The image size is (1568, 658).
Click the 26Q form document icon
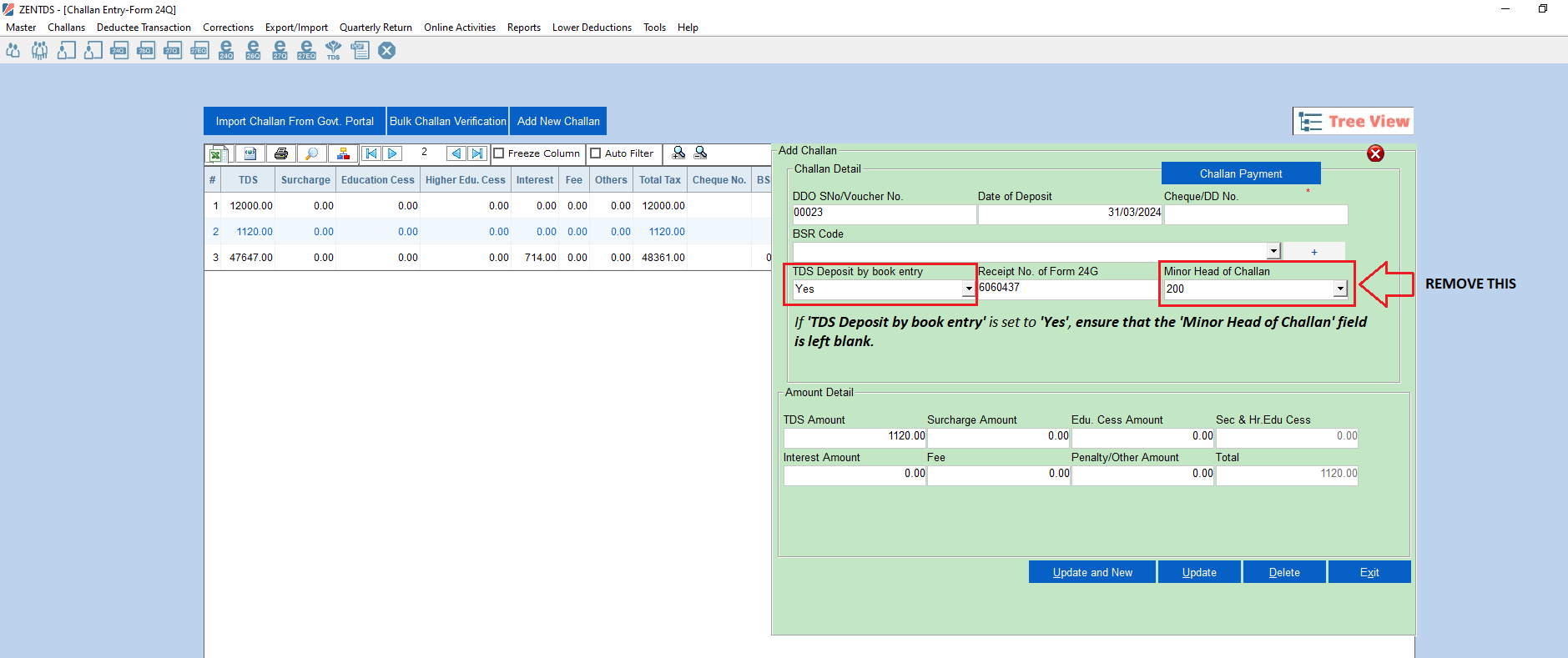(x=147, y=50)
